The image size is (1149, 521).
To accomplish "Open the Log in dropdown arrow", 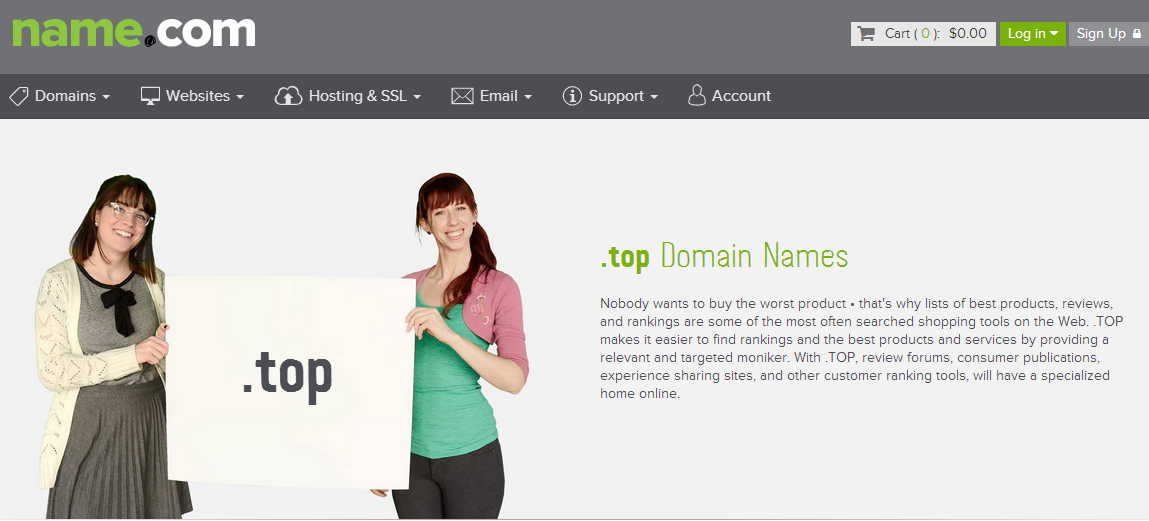I will click(1054, 34).
